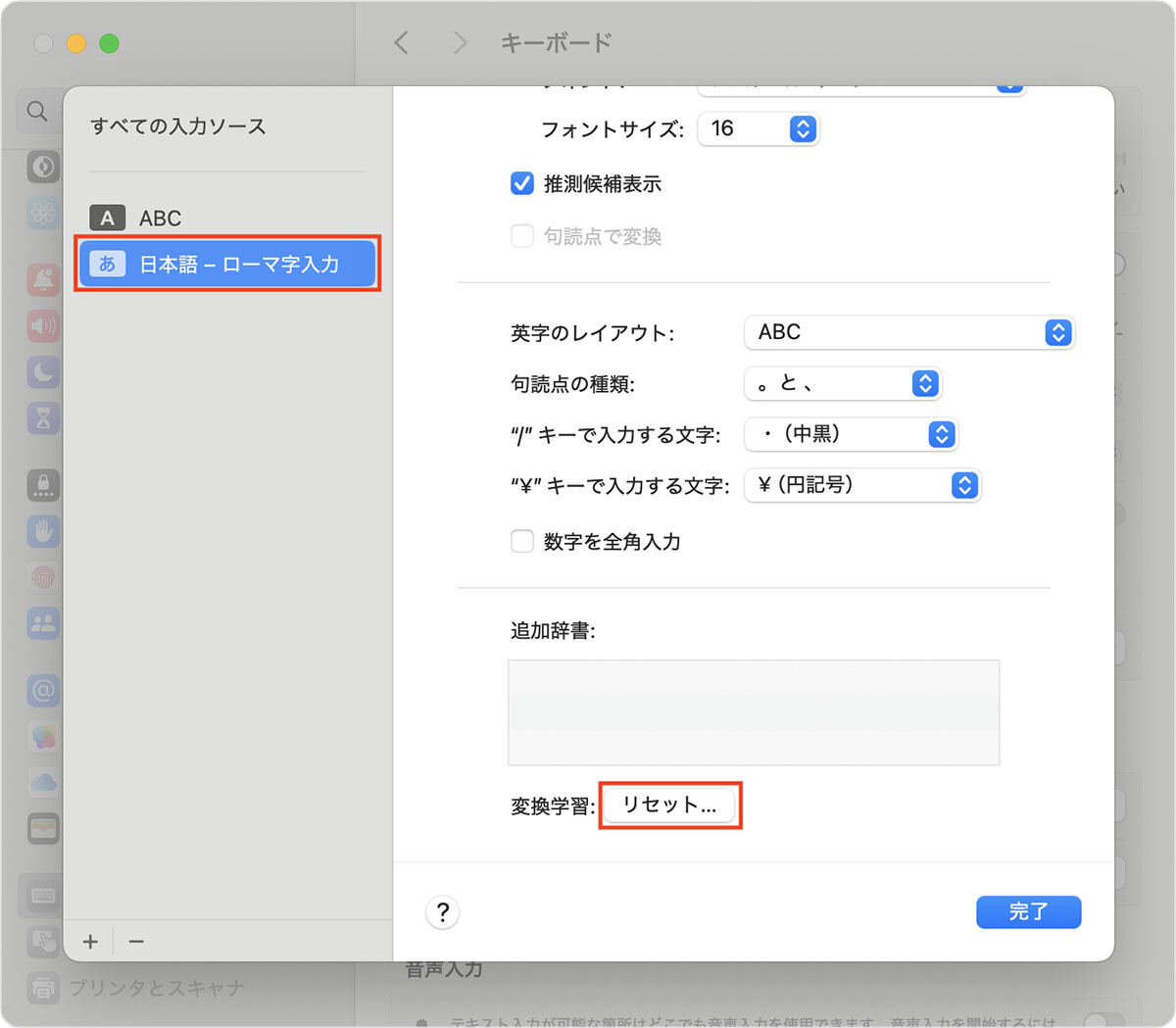The image size is (1176, 1028).
Task: Click the 完了 button
Action: point(1029,911)
